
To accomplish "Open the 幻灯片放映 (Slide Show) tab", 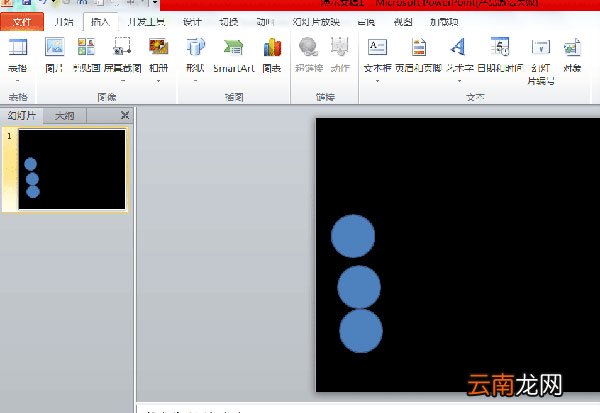I will [316, 22].
